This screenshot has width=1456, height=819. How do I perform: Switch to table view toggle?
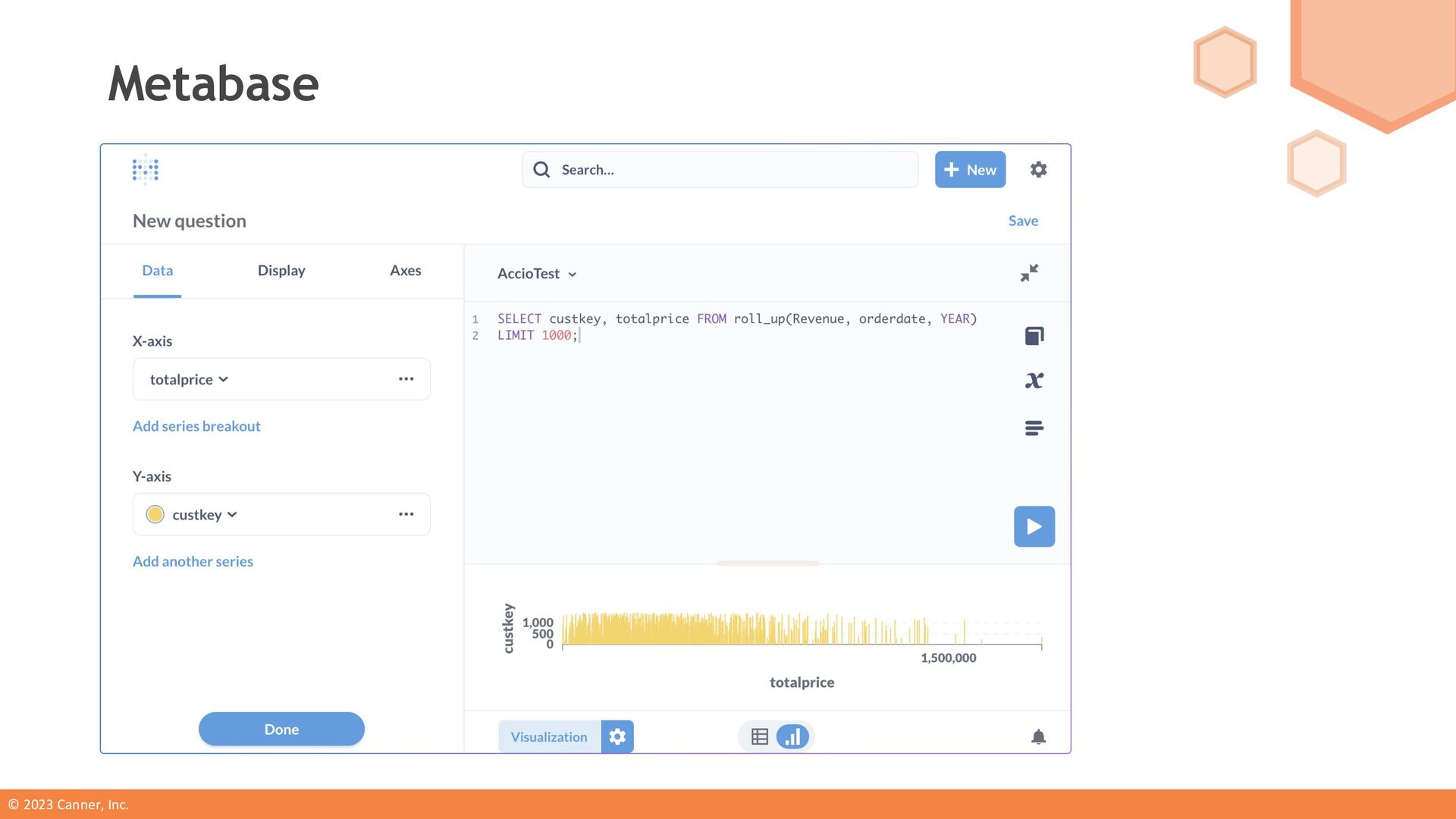(759, 737)
